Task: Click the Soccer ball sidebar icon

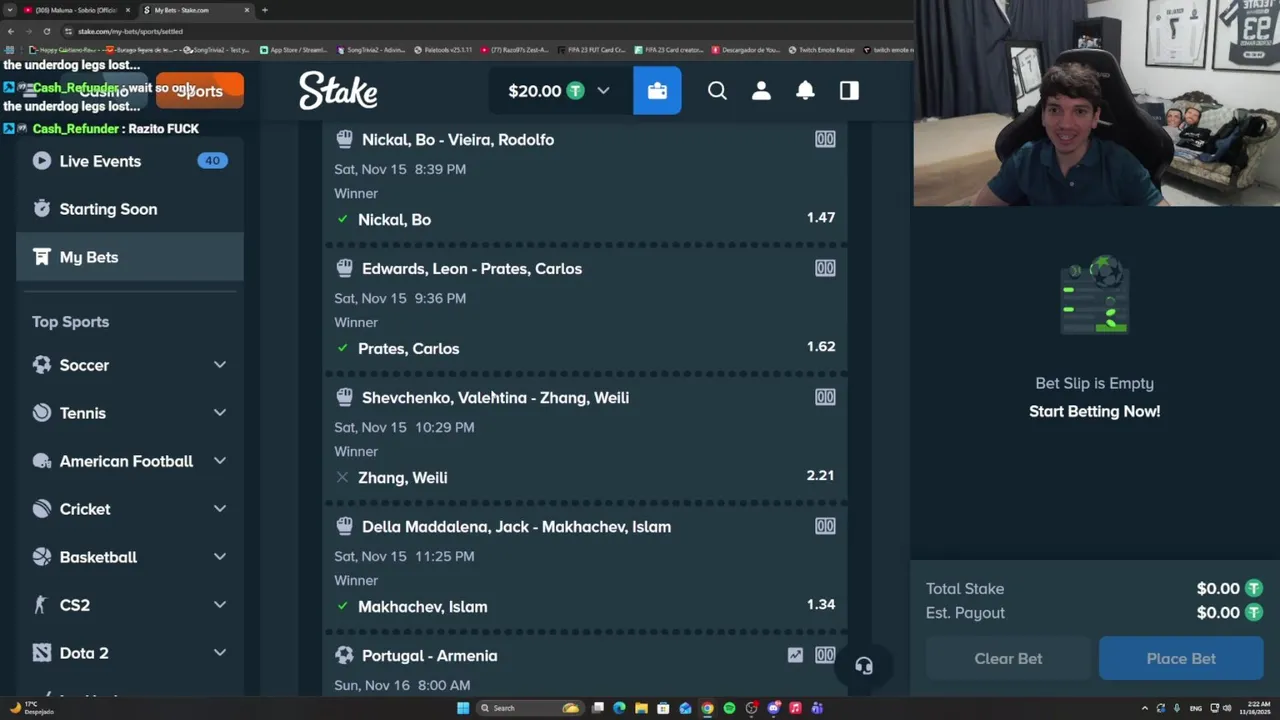Action: click(41, 365)
